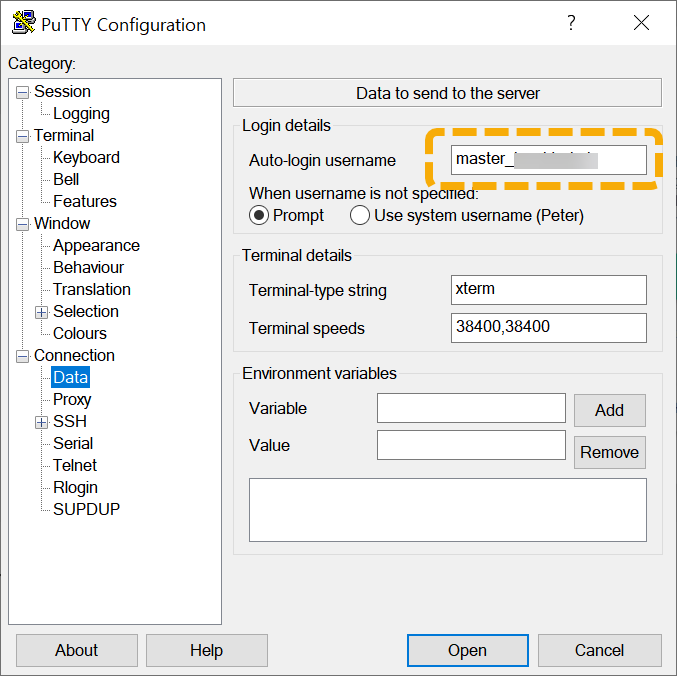The width and height of the screenshot is (677, 676).
Task: Open the Session category
Action: (x=62, y=92)
